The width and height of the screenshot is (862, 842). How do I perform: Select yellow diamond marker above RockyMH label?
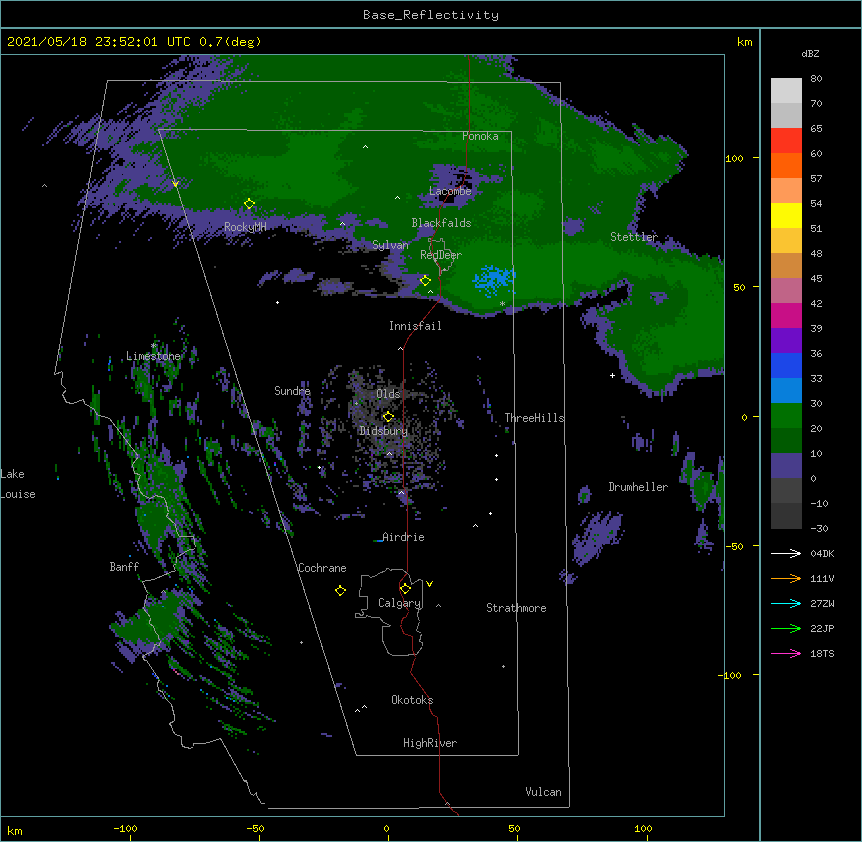point(249,204)
